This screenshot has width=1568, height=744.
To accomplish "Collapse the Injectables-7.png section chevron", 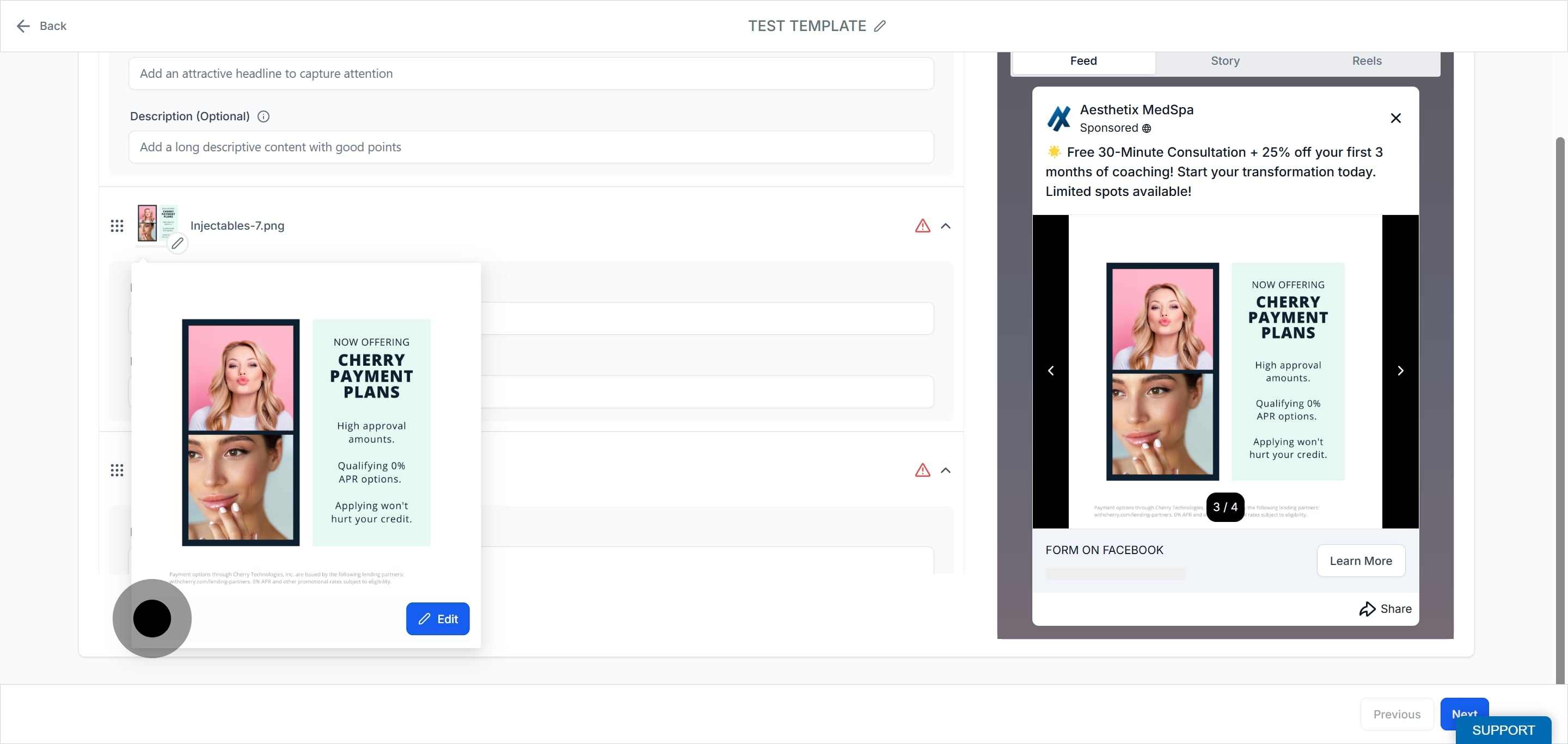I will pyautogui.click(x=945, y=226).
